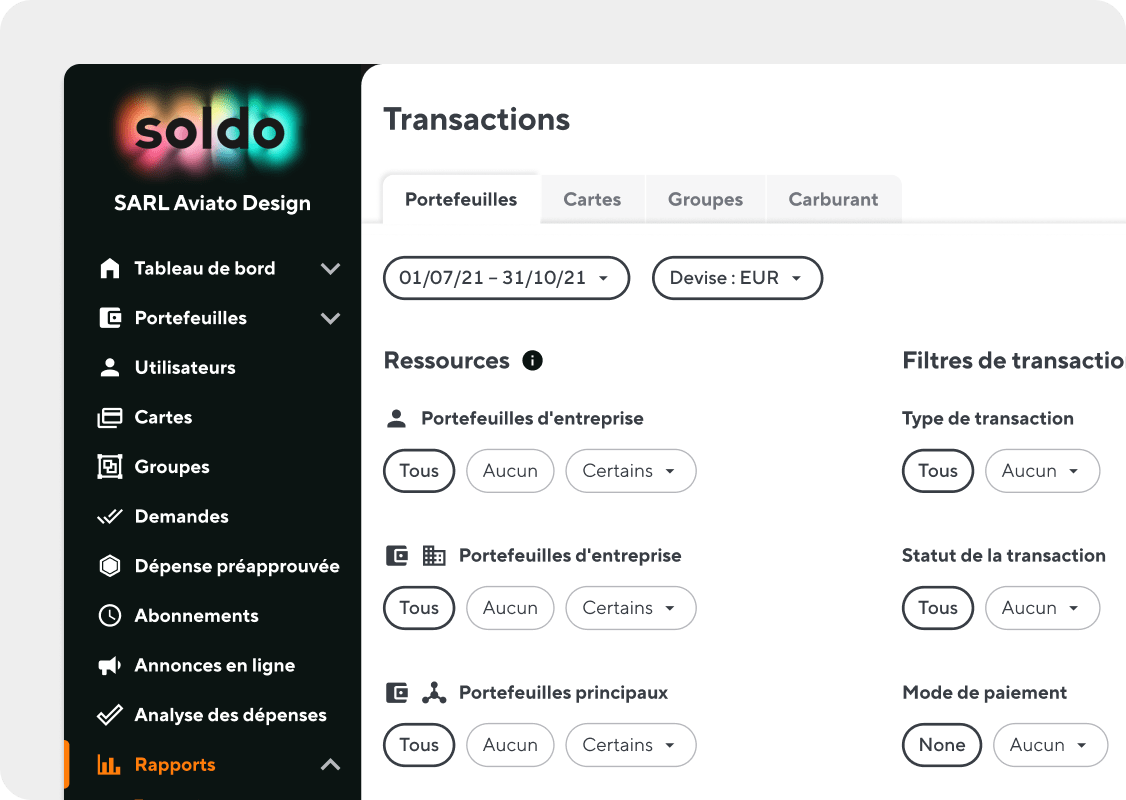This screenshot has width=1126, height=800.
Task: Click the Tableau de bord home icon
Action: (x=110, y=269)
